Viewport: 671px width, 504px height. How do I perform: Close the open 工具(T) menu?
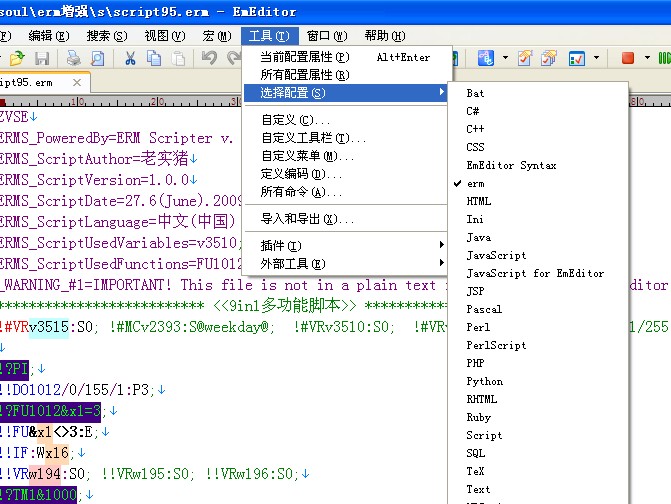pyautogui.click(x=269, y=36)
